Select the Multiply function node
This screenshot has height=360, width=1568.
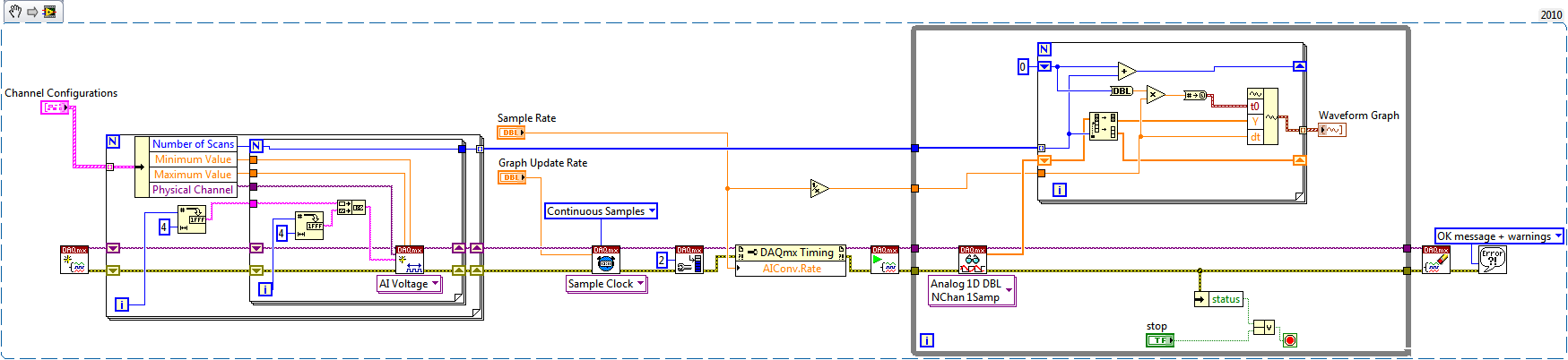click(1155, 94)
